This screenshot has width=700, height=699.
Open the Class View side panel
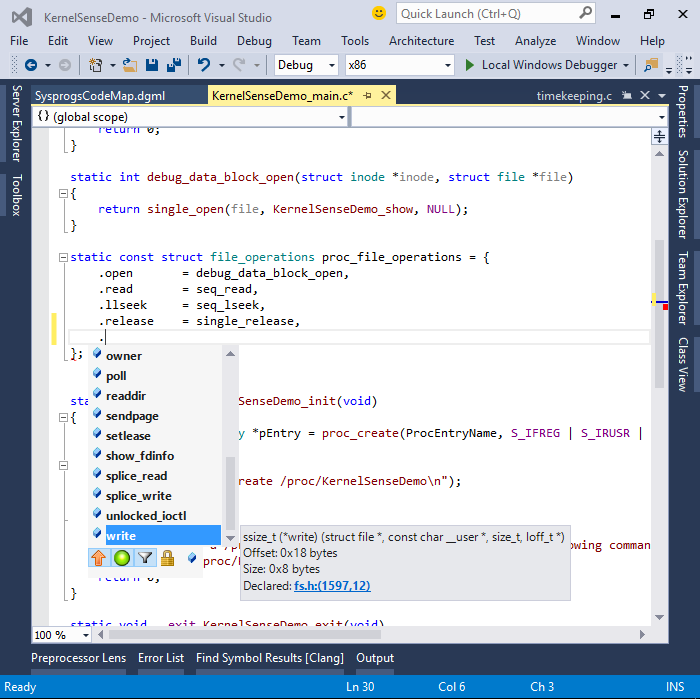683,365
